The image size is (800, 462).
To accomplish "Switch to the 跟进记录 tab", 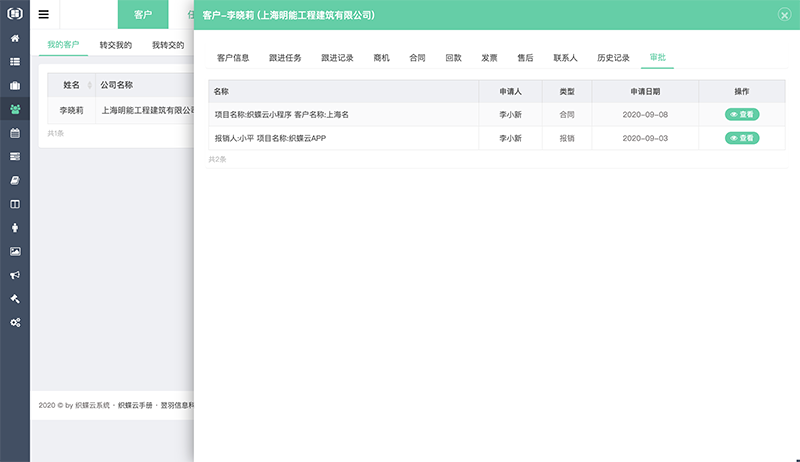I will [337, 58].
